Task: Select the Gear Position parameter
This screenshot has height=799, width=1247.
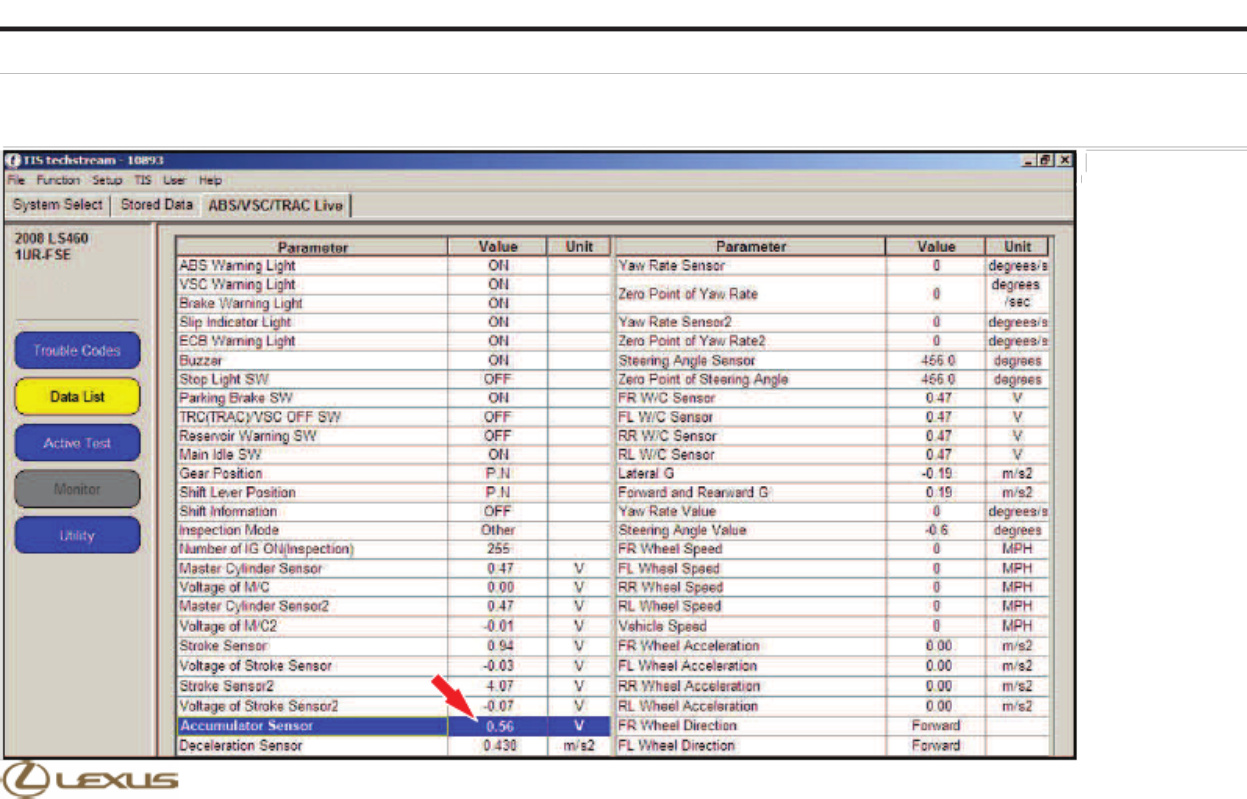Action: [220, 473]
